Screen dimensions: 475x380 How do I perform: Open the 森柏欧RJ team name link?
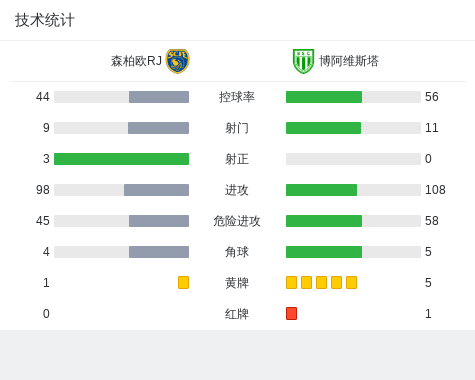click(x=136, y=61)
